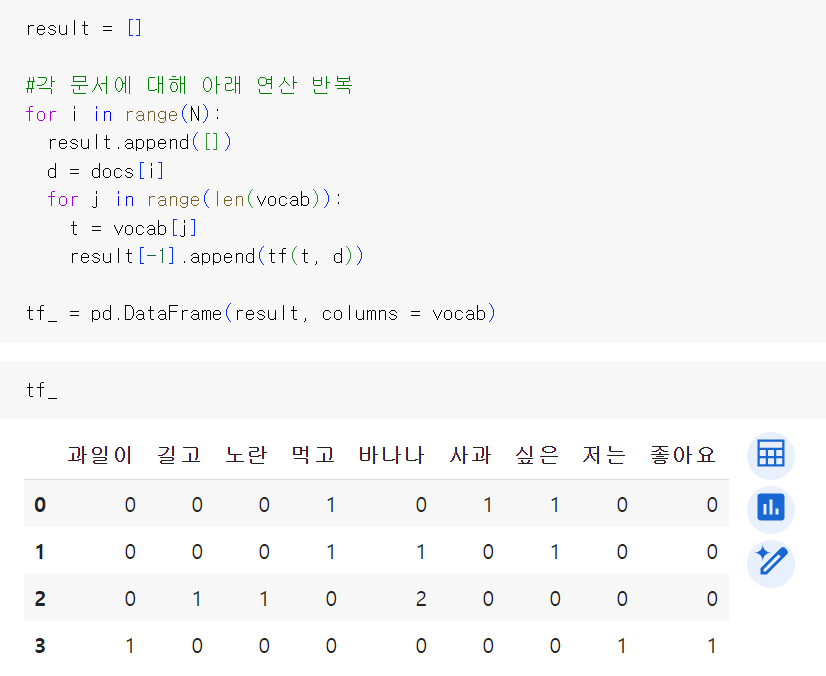
Task: Click the 싶은 column header
Action: pyautogui.click(x=537, y=455)
